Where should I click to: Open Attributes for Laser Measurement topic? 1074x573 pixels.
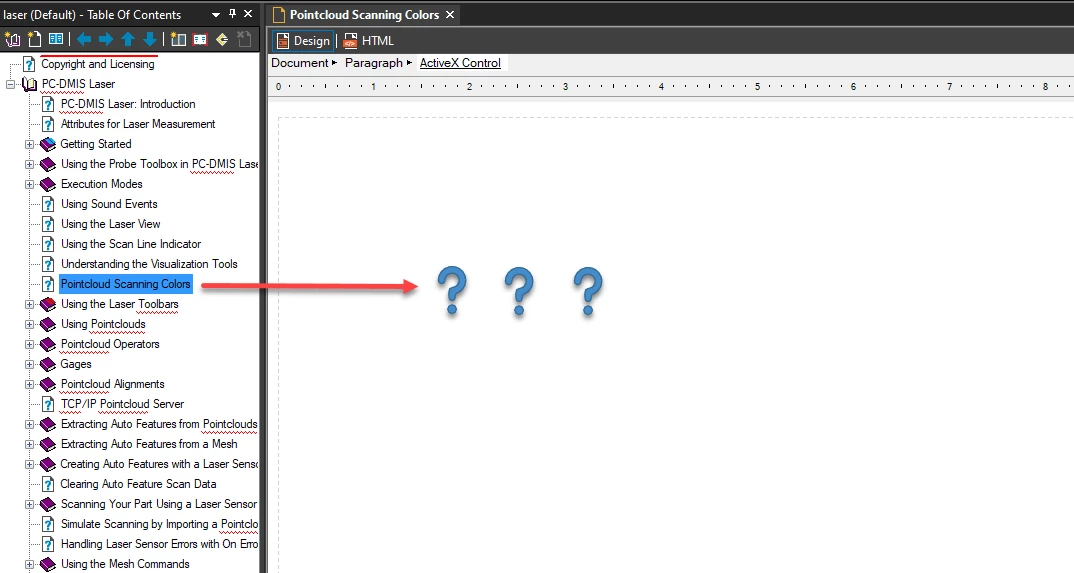tap(138, 124)
